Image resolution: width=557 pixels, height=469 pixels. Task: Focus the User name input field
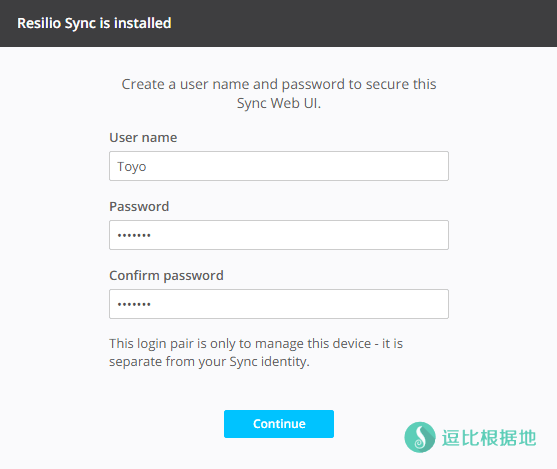tap(279, 166)
